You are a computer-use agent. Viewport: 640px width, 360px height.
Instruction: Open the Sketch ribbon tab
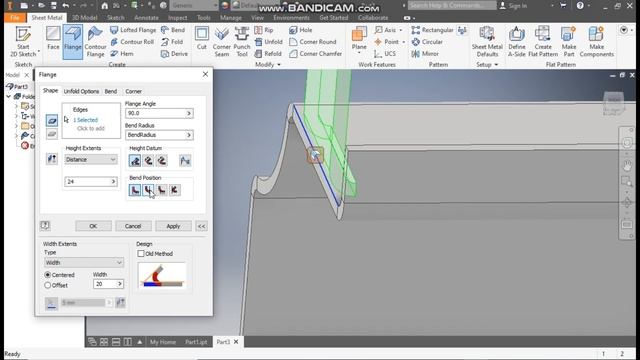(x=116, y=18)
